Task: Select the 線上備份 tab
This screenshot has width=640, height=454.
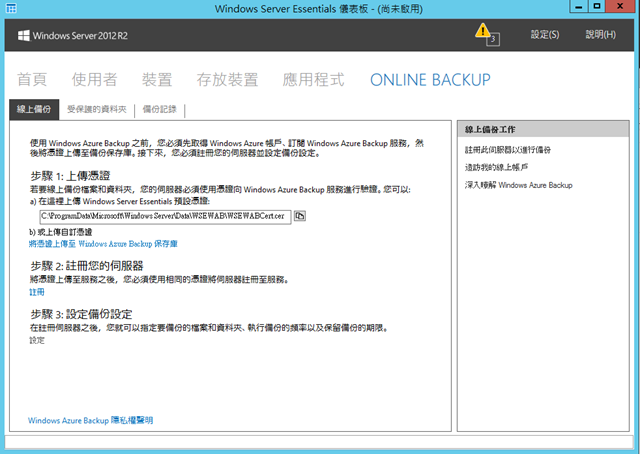Action: tap(34, 109)
